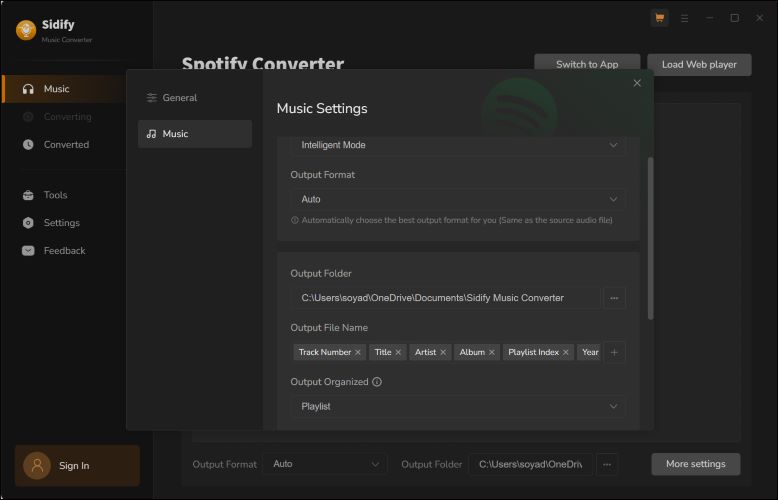Viewport: 778px width, 500px height.
Task: Click the user avatar icon beside Sign In
Action: (37, 466)
